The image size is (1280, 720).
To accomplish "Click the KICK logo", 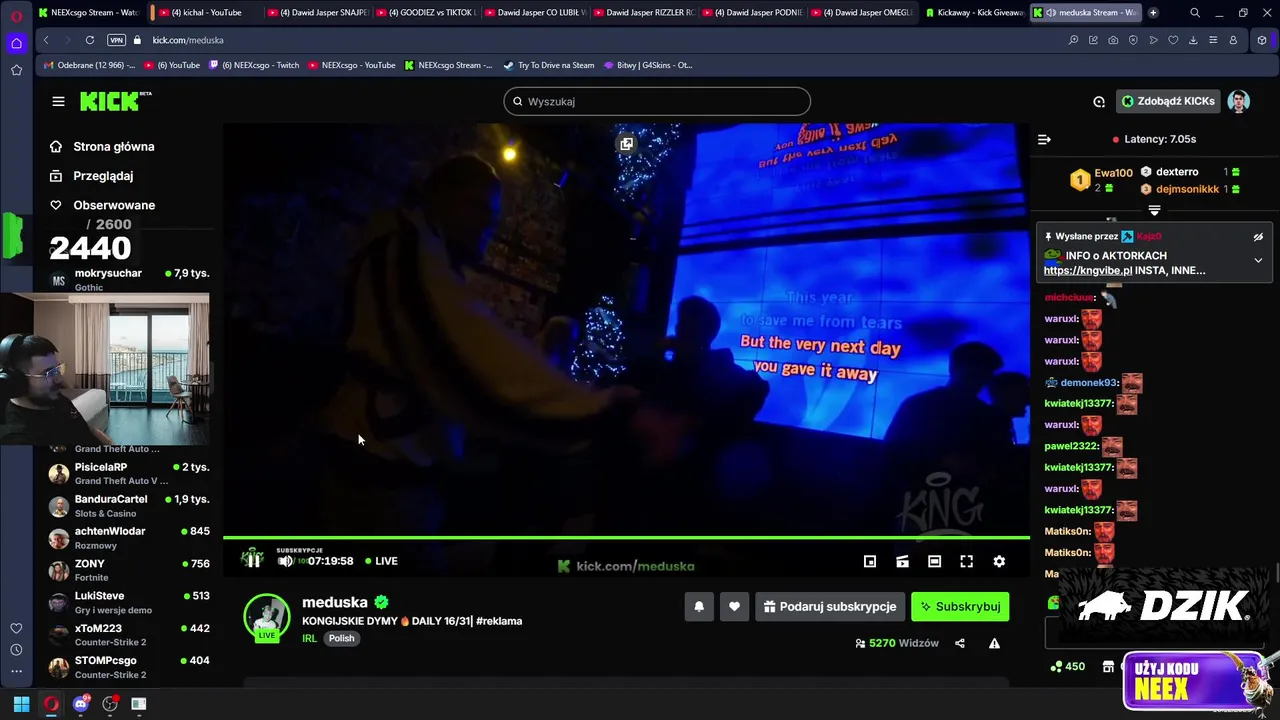I will pyautogui.click(x=115, y=101).
